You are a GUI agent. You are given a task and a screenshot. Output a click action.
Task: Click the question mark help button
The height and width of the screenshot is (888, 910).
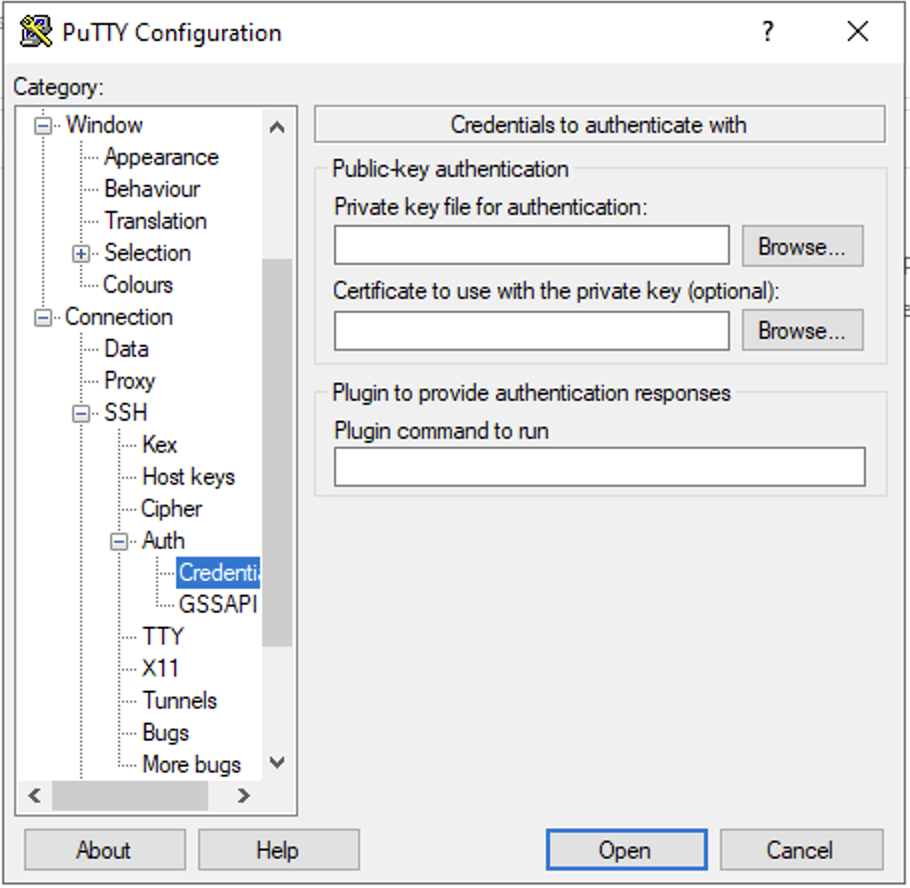[768, 31]
